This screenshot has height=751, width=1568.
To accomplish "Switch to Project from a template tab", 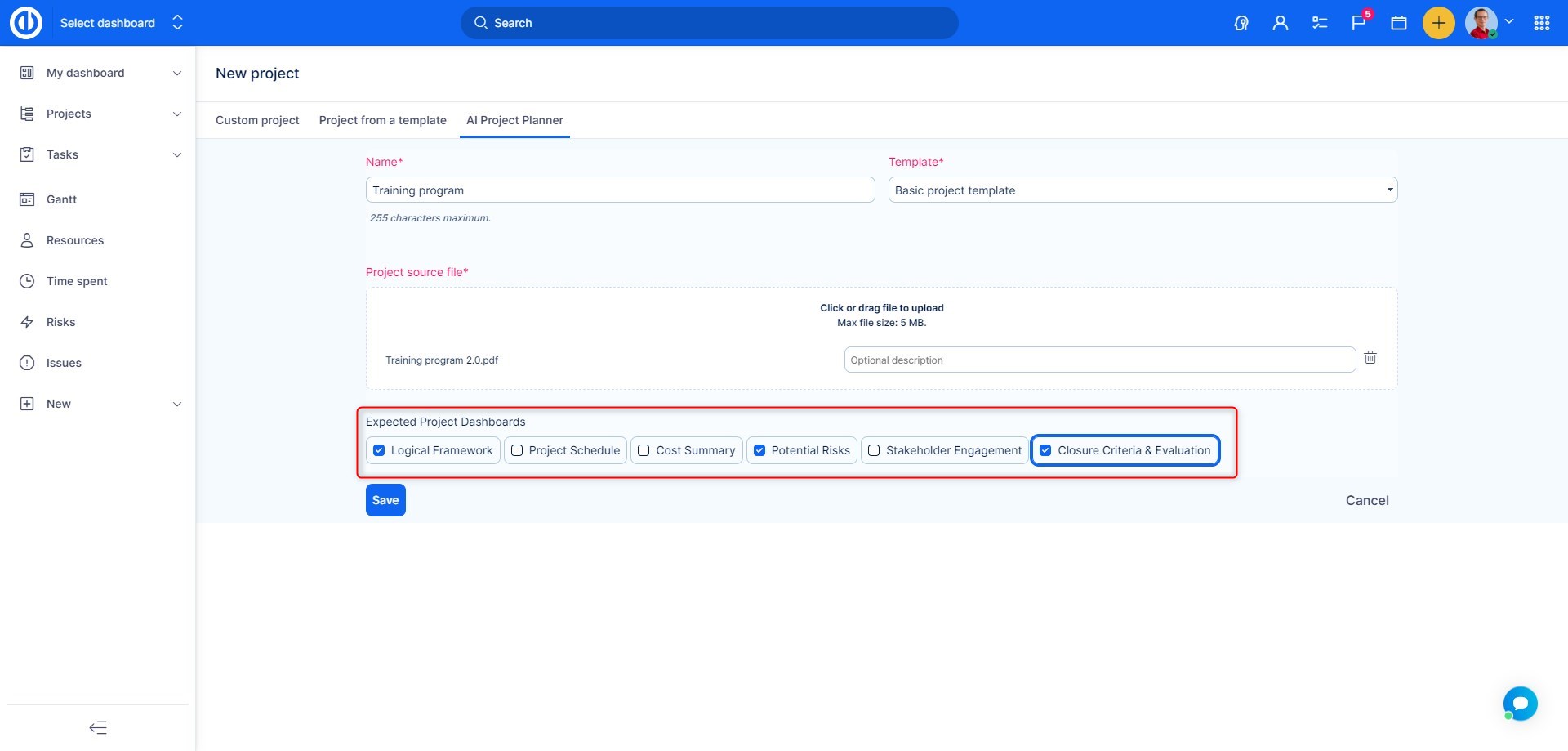I will coord(382,120).
